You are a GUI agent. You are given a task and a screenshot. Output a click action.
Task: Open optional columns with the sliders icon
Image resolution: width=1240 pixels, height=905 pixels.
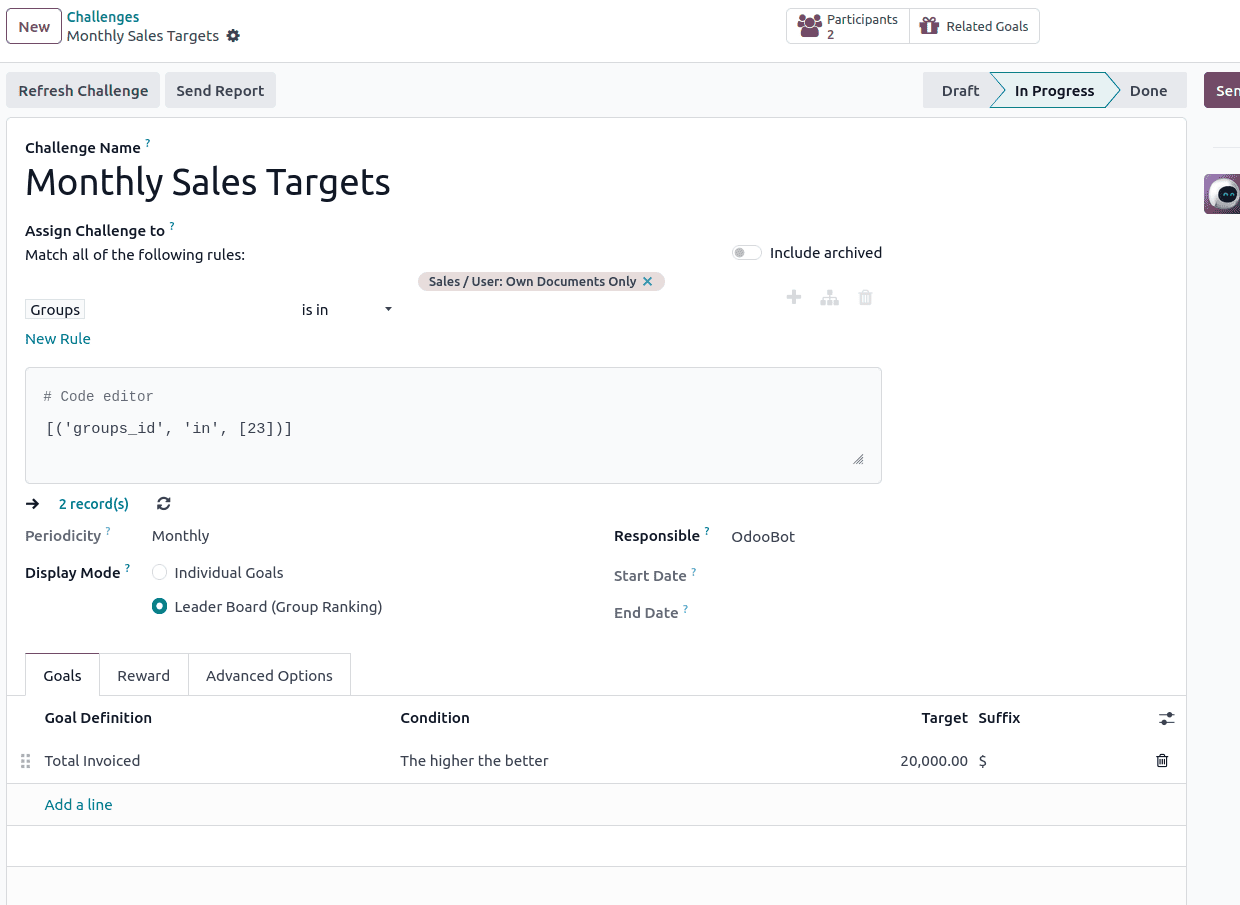click(1166, 718)
